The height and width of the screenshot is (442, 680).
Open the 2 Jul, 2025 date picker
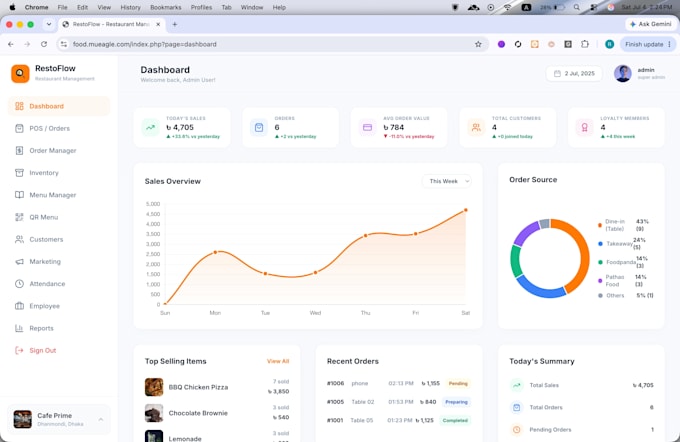tap(574, 73)
